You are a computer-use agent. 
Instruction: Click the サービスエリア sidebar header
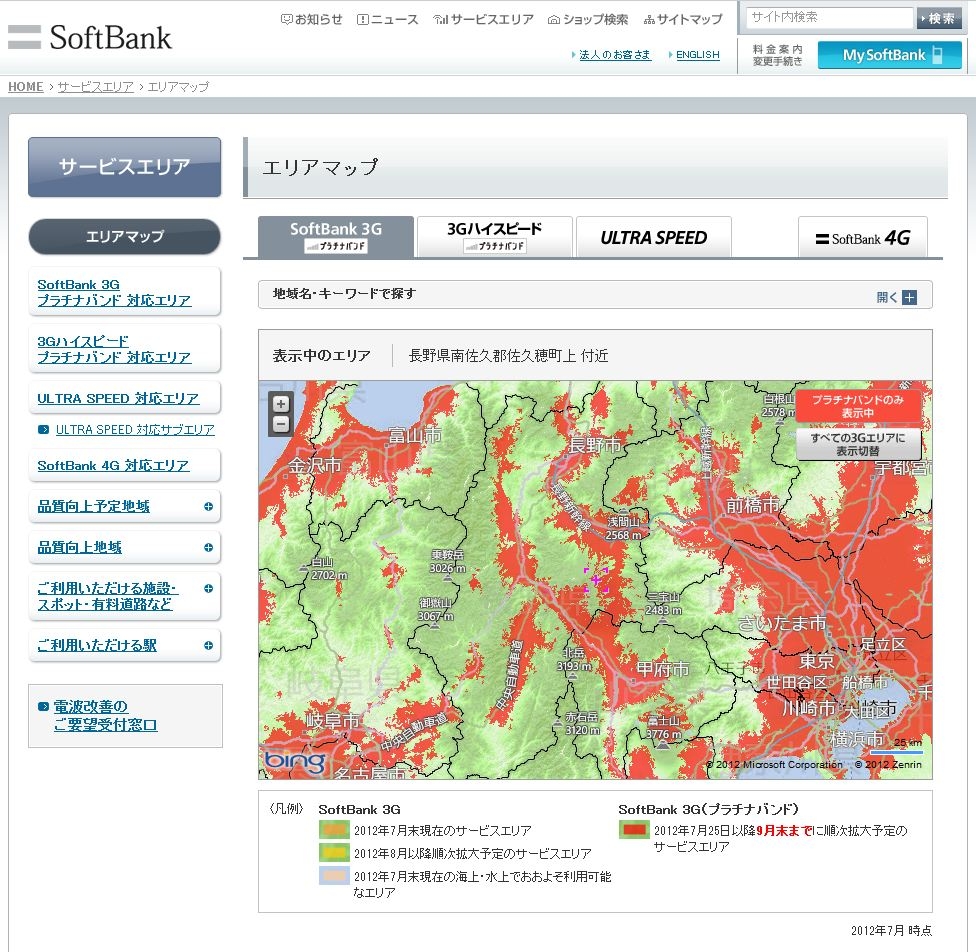tap(124, 167)
